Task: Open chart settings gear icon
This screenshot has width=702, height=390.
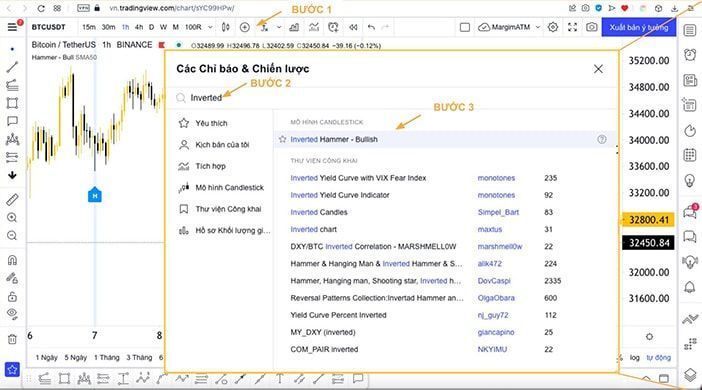Action: click(x=553, y=27)
